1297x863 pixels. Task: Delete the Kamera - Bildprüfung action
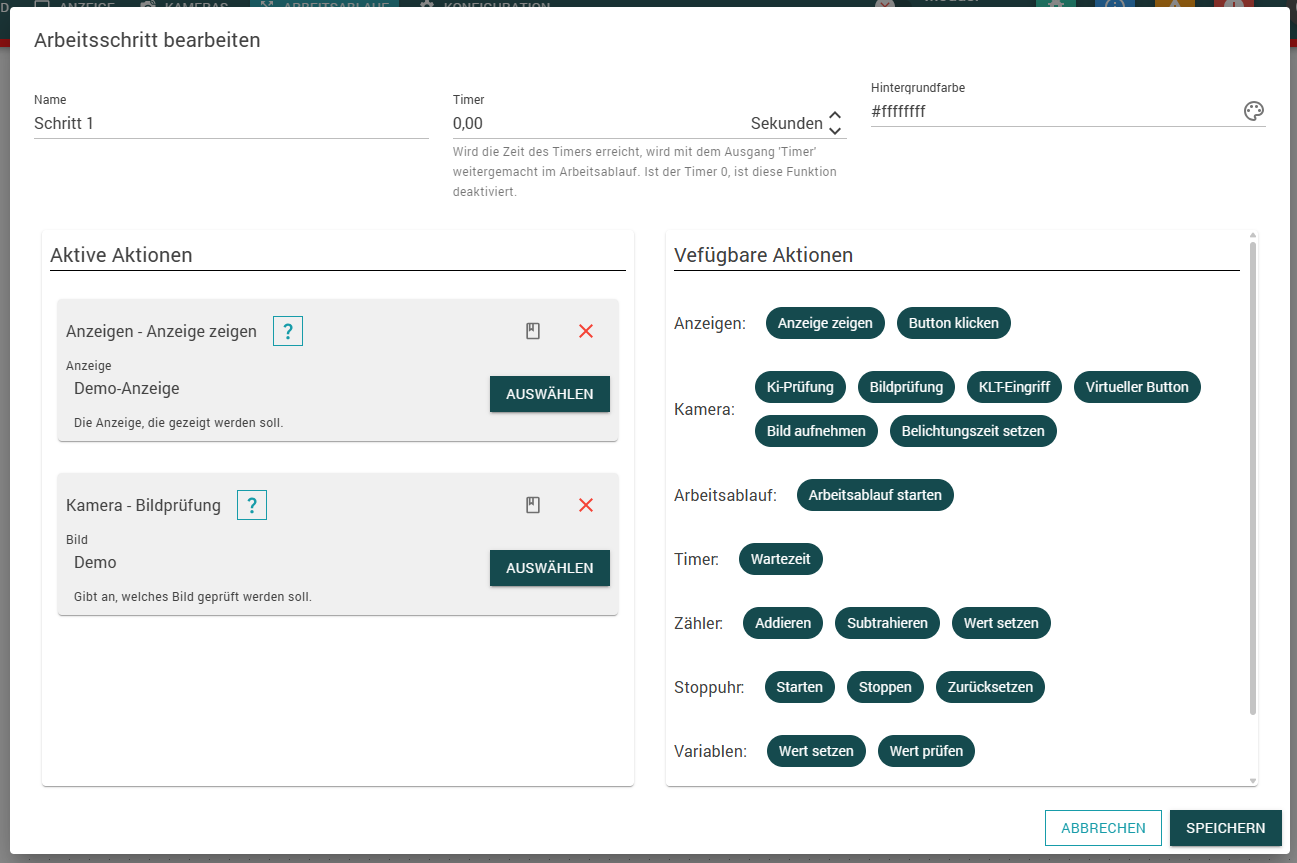click(x=586, y=505)
